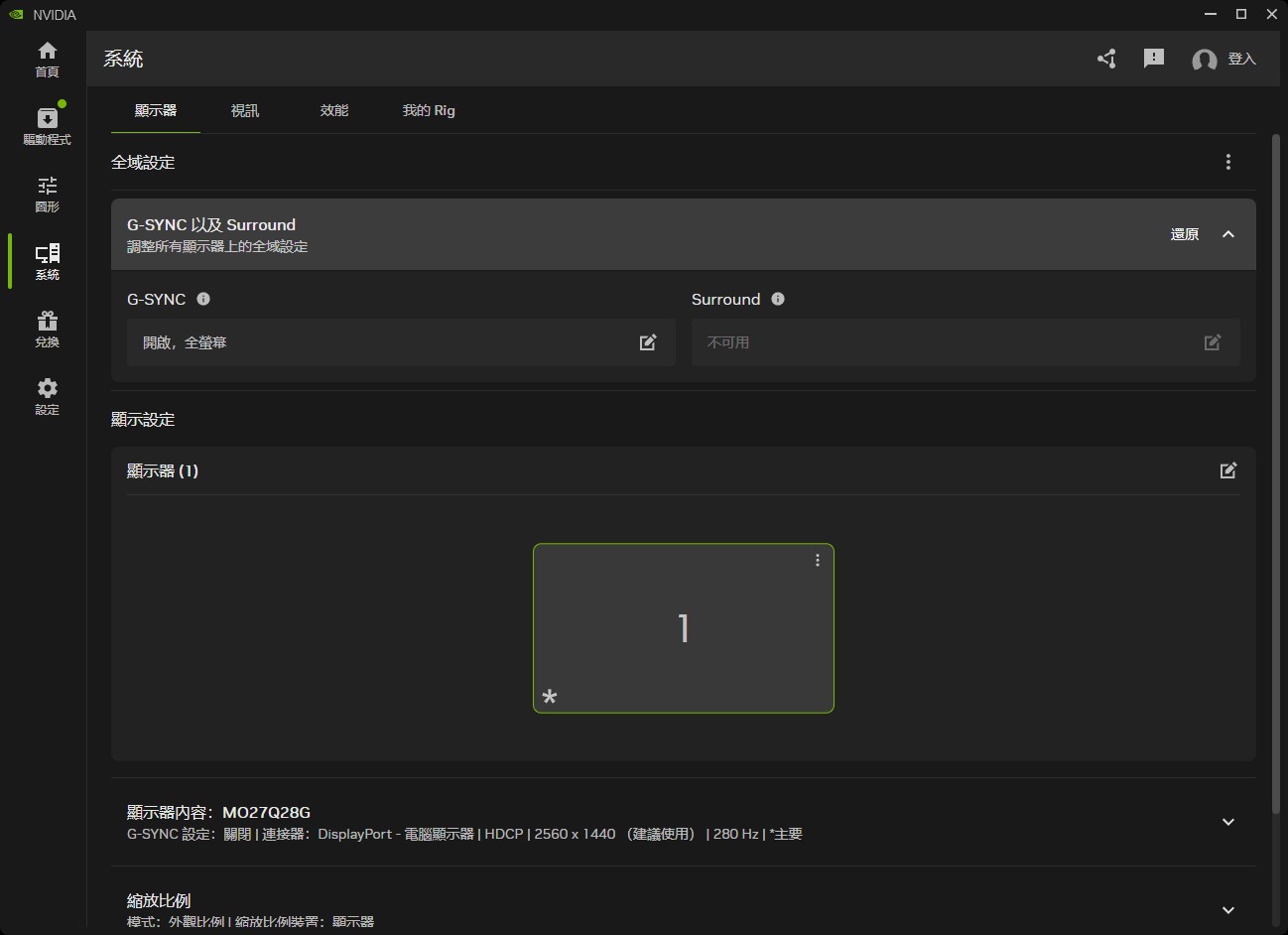Click the edit icon for 顯示器 (1)

pos(1227,470)
